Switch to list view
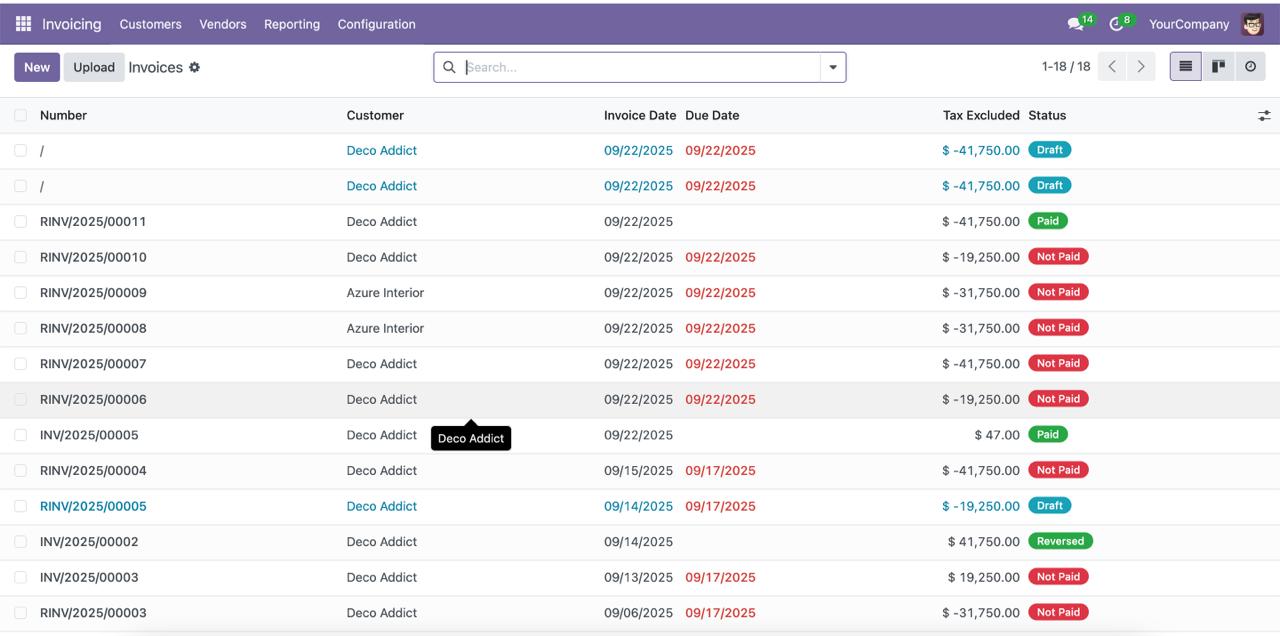Screen dimensions: 1280x636 1186,67
